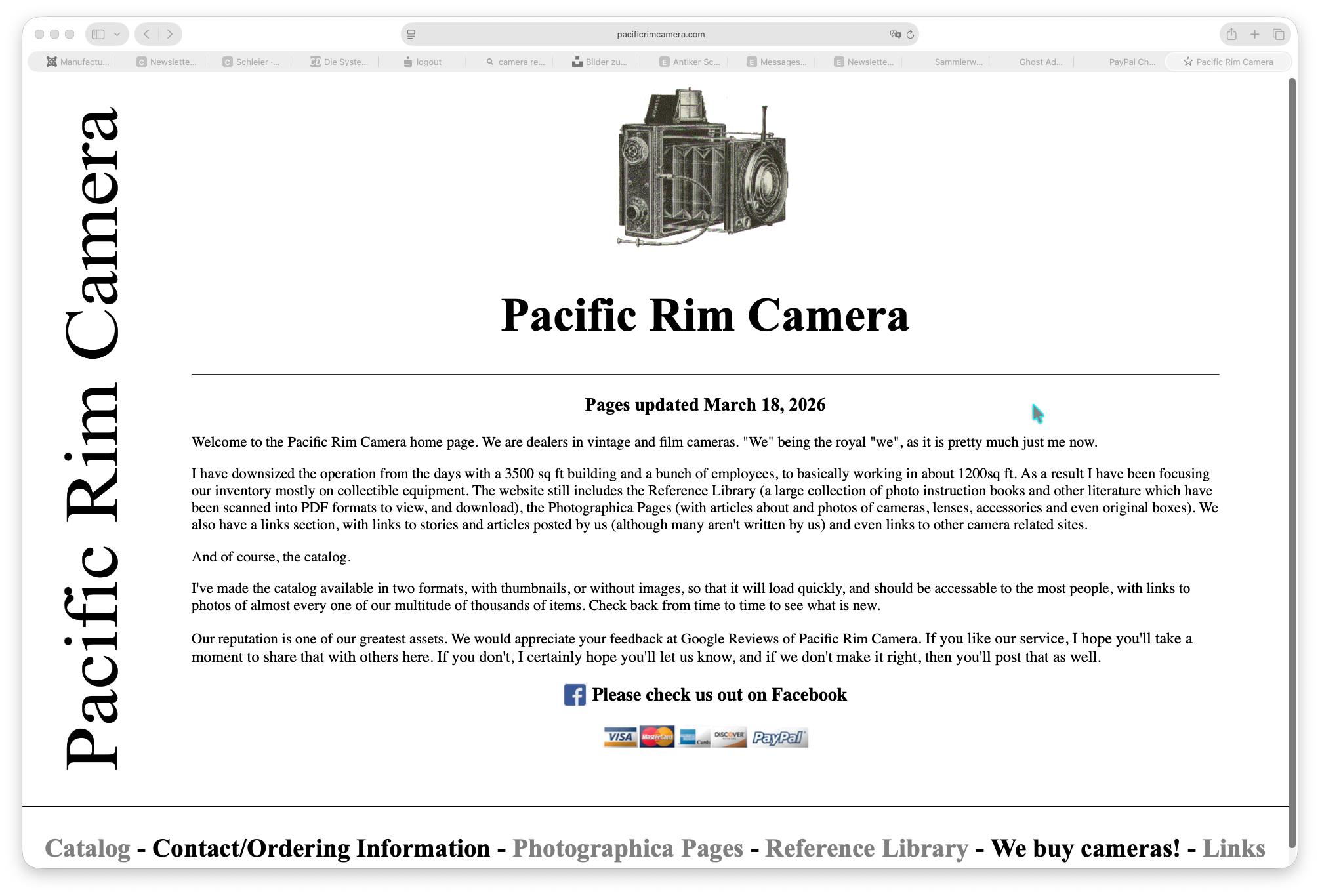Click the address bar showing pacificrimcamera.com
The width and height of the screenshot is (1320, 896).
tap(660, 34)
